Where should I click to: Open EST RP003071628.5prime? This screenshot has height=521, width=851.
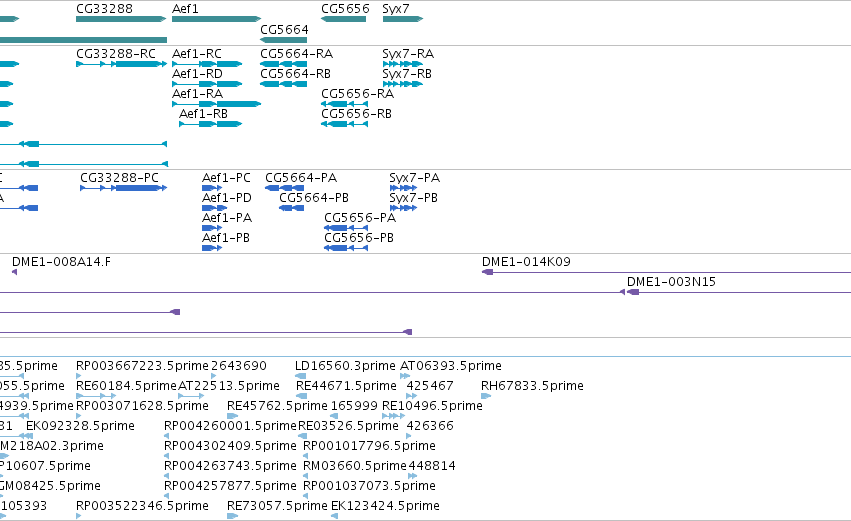pyautogui.click(x=79, y=416)
